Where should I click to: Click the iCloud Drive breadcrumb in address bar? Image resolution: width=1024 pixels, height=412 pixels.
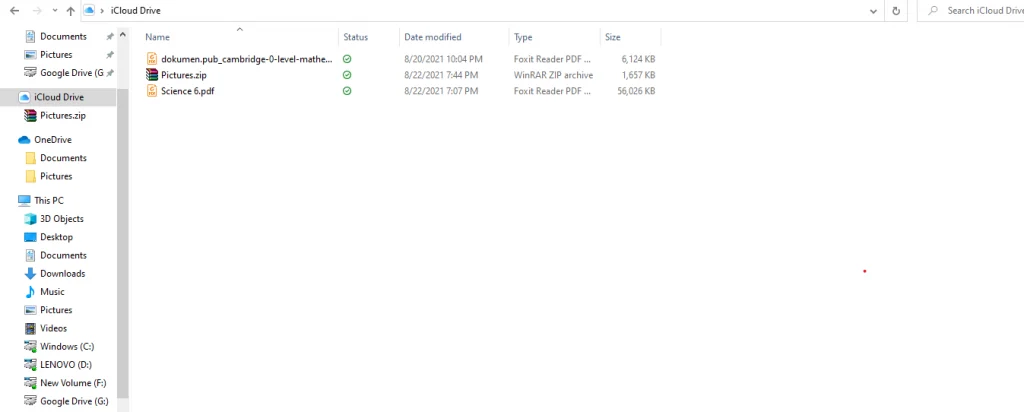[x=136, y=10]
